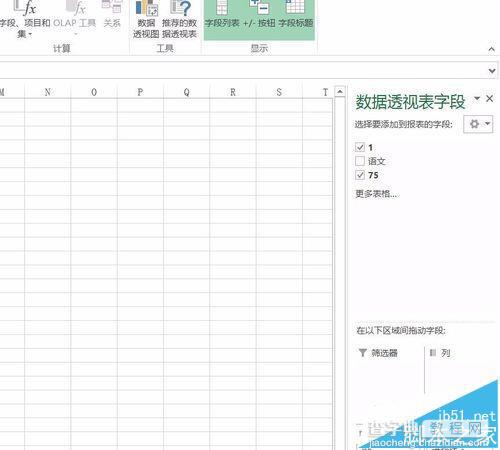Viewport: 500px width, 450px height.
Task: Open the Relationships (关系) tool
Action: 112,15
